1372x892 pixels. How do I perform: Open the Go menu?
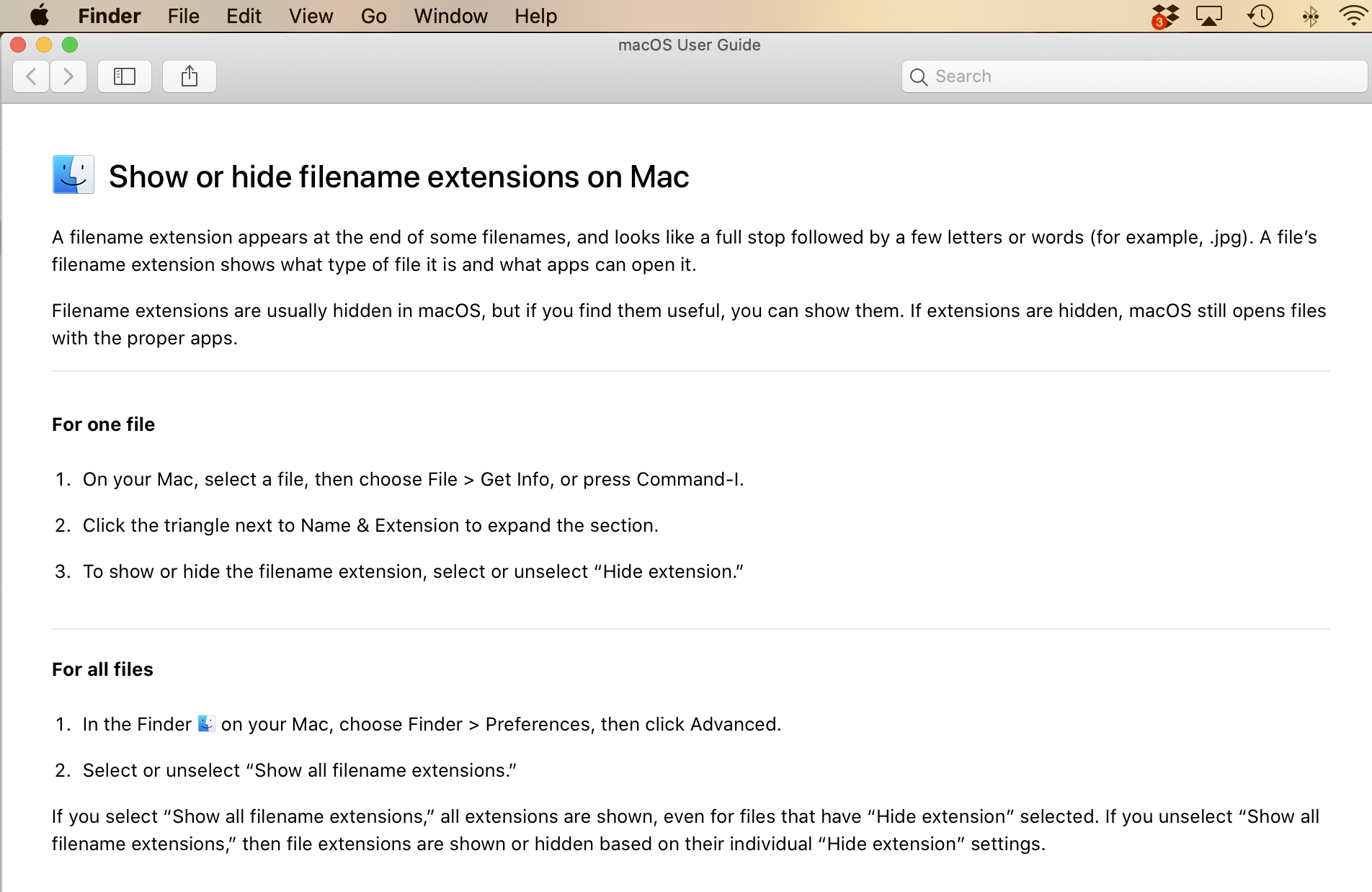click(373, 16)
